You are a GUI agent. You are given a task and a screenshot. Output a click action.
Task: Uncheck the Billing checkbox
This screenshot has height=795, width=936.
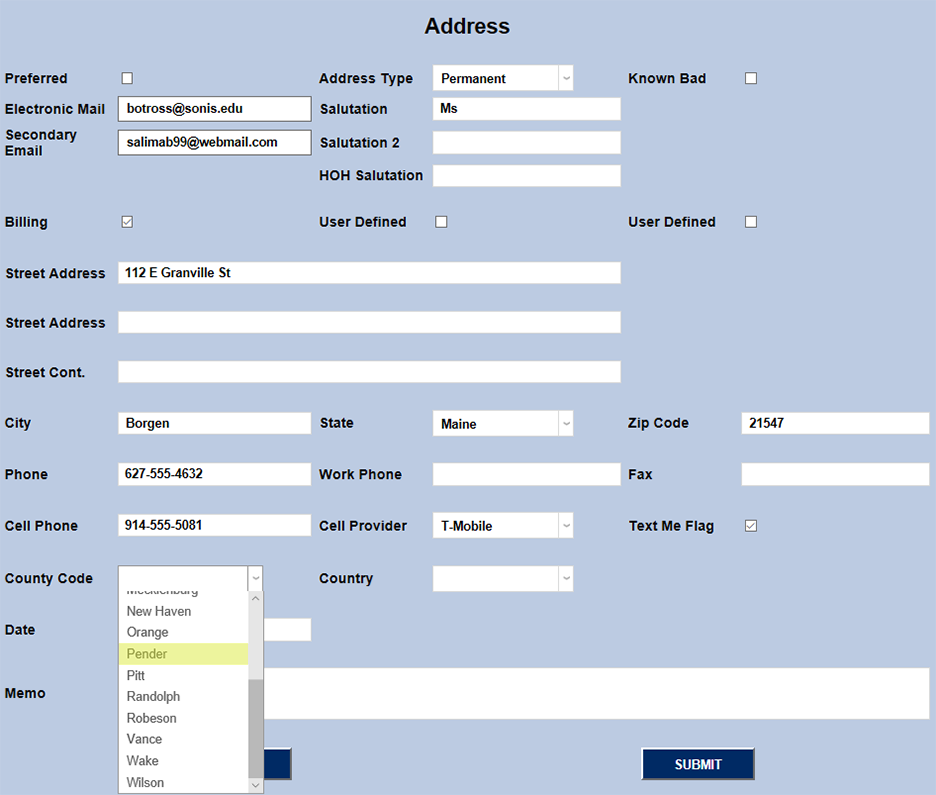pyautogui.click(x=127, y=221)
